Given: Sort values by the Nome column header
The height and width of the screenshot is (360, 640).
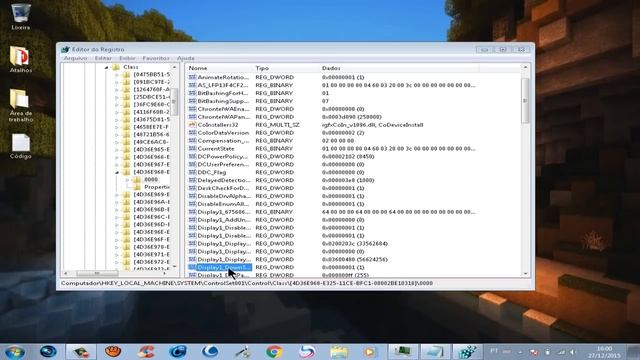Looking at the screenshot, I should point(219,68).
